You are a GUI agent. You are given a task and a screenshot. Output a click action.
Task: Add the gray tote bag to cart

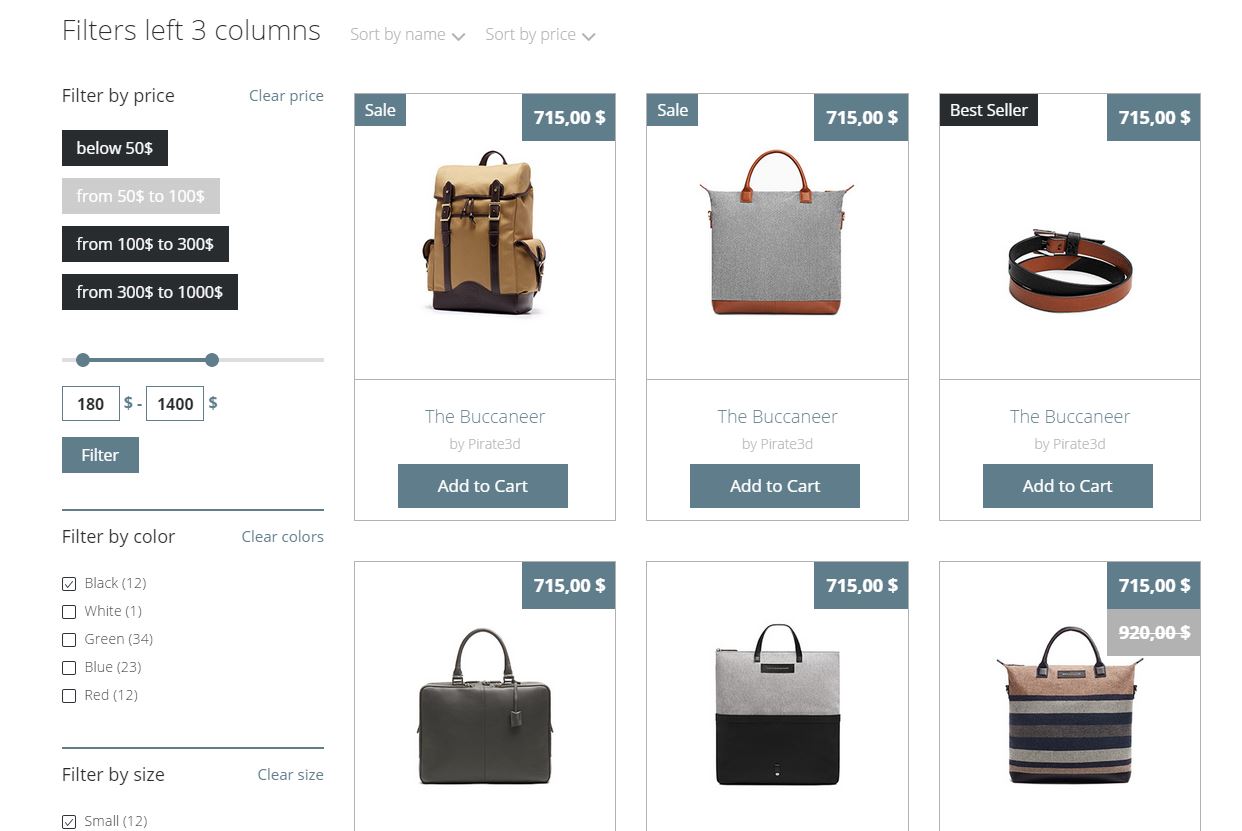[775, 486]
